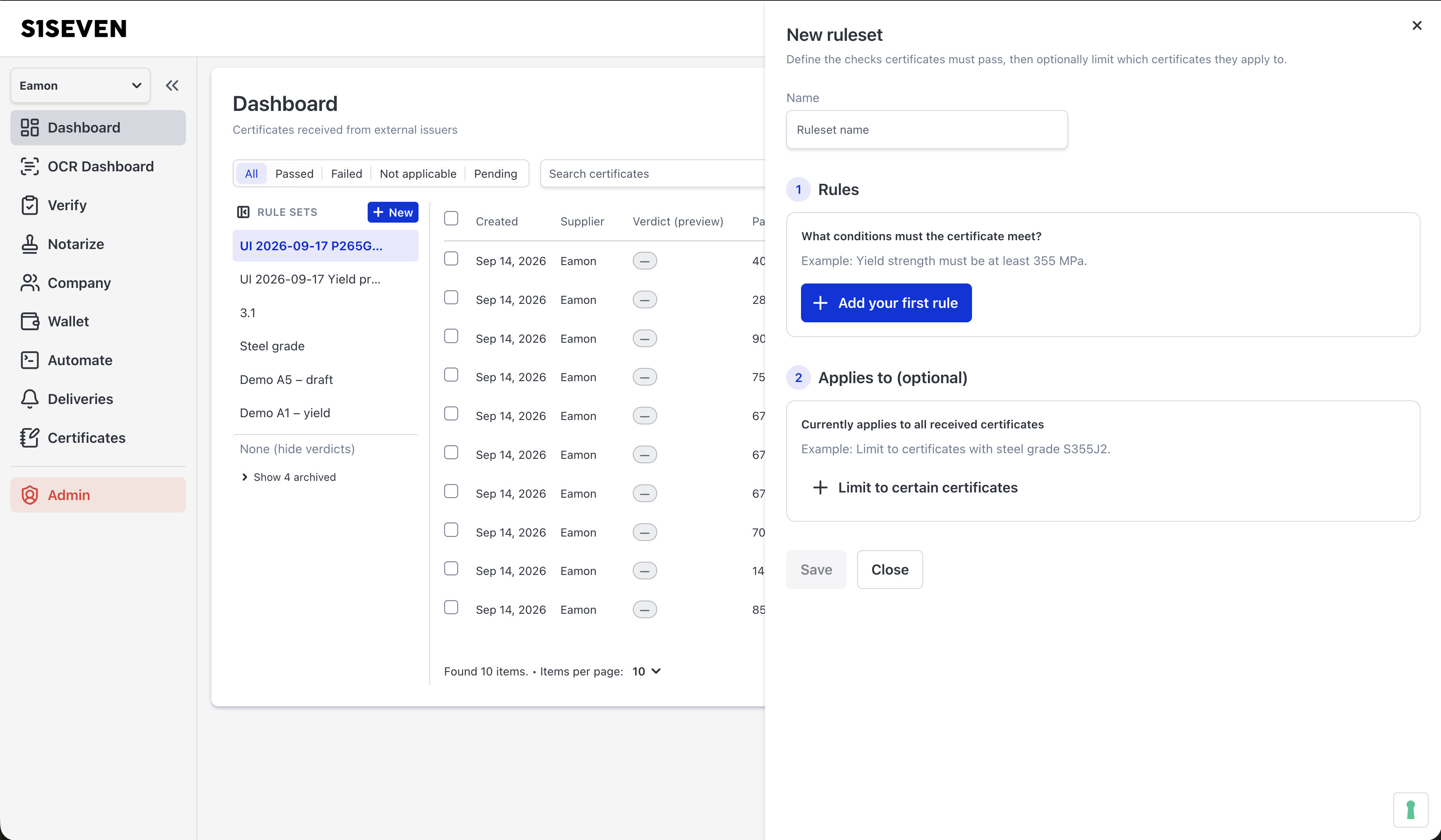
Task: Check the row with value starting 40
Action: [451, 259]
